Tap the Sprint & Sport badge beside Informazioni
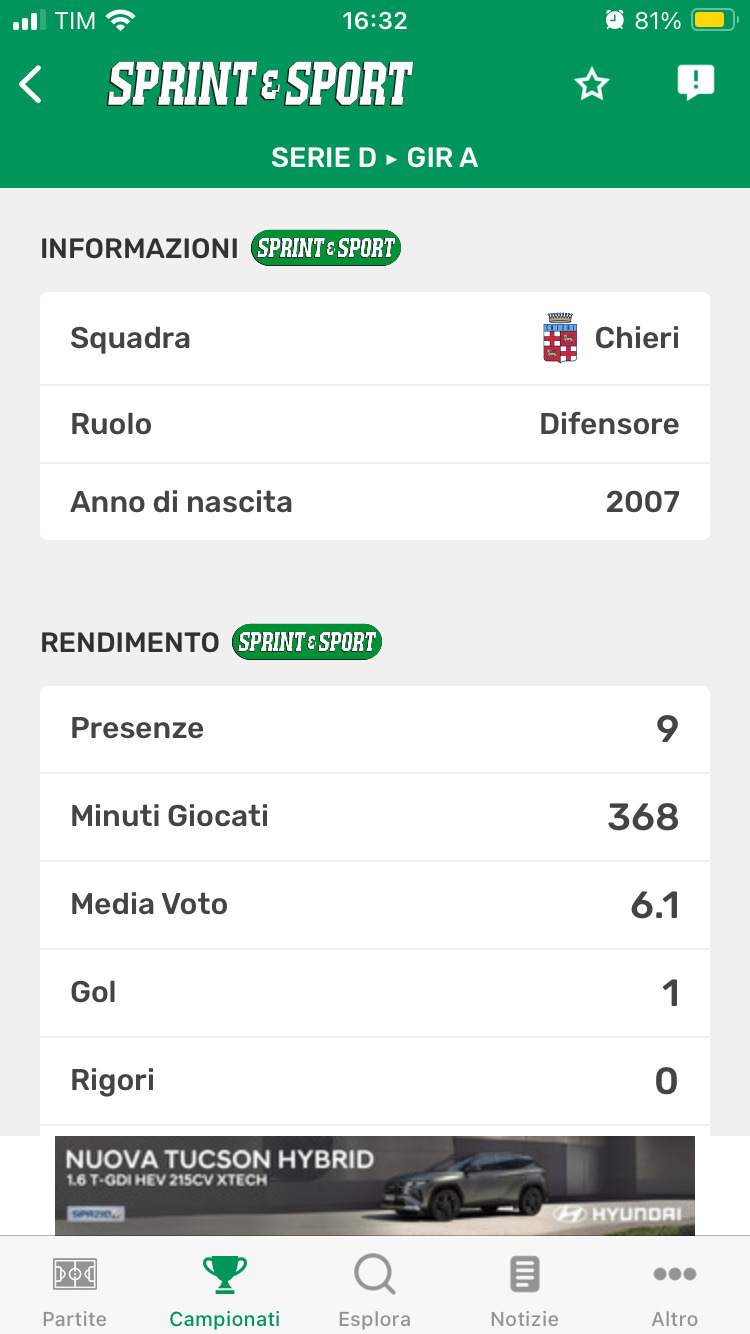 pyautogui.click(x=325, y=248)
